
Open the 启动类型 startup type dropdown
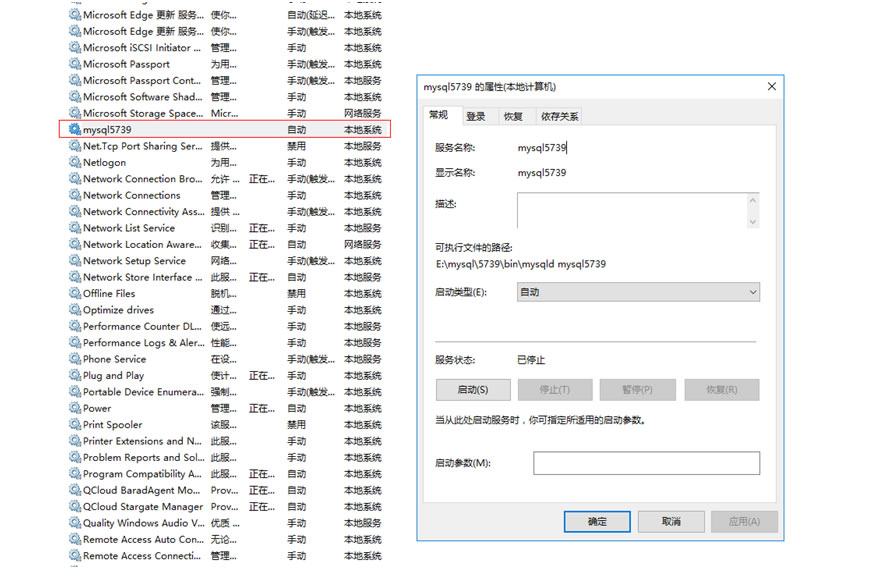(638, 292)
